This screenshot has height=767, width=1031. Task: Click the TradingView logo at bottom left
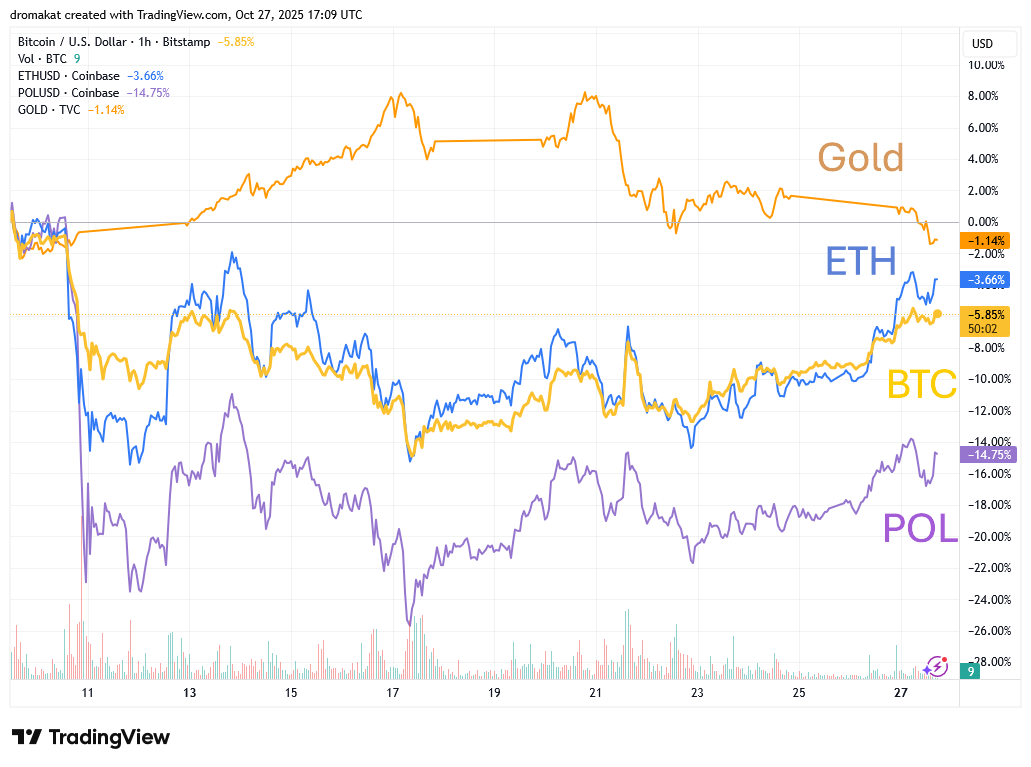pos(91,738)
